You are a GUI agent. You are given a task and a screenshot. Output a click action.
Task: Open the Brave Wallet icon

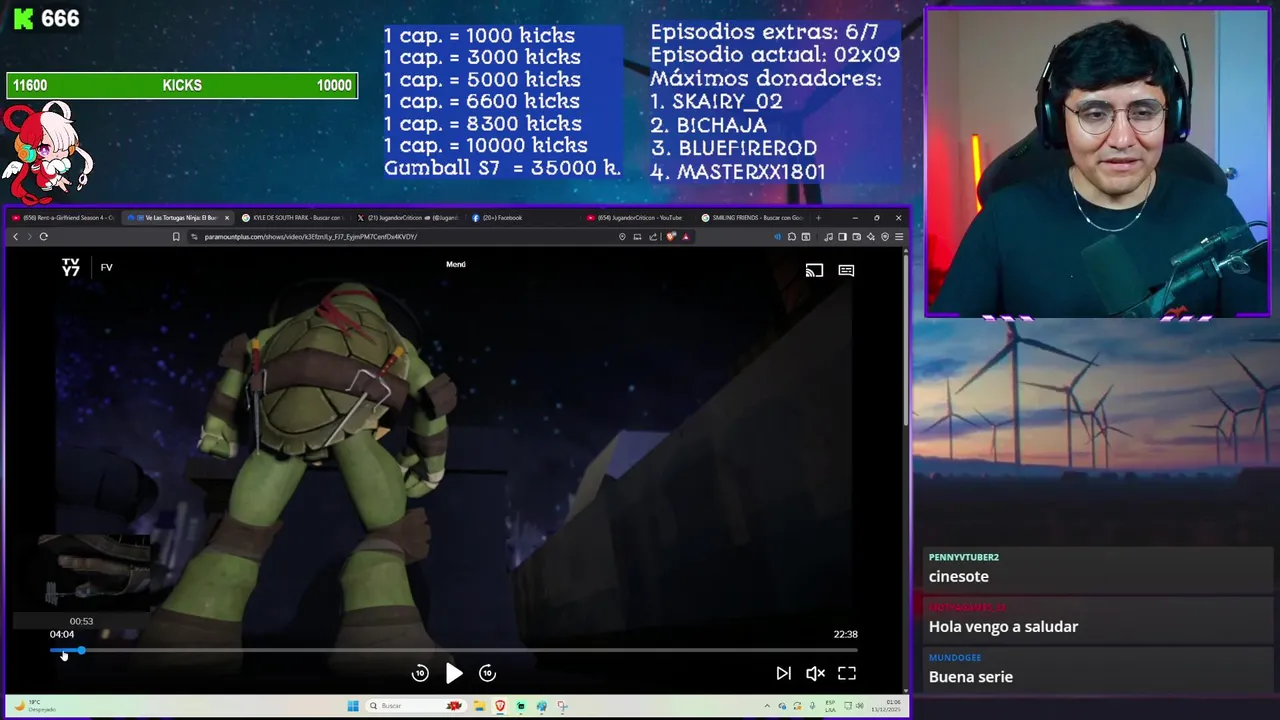[x=857, y=237]
